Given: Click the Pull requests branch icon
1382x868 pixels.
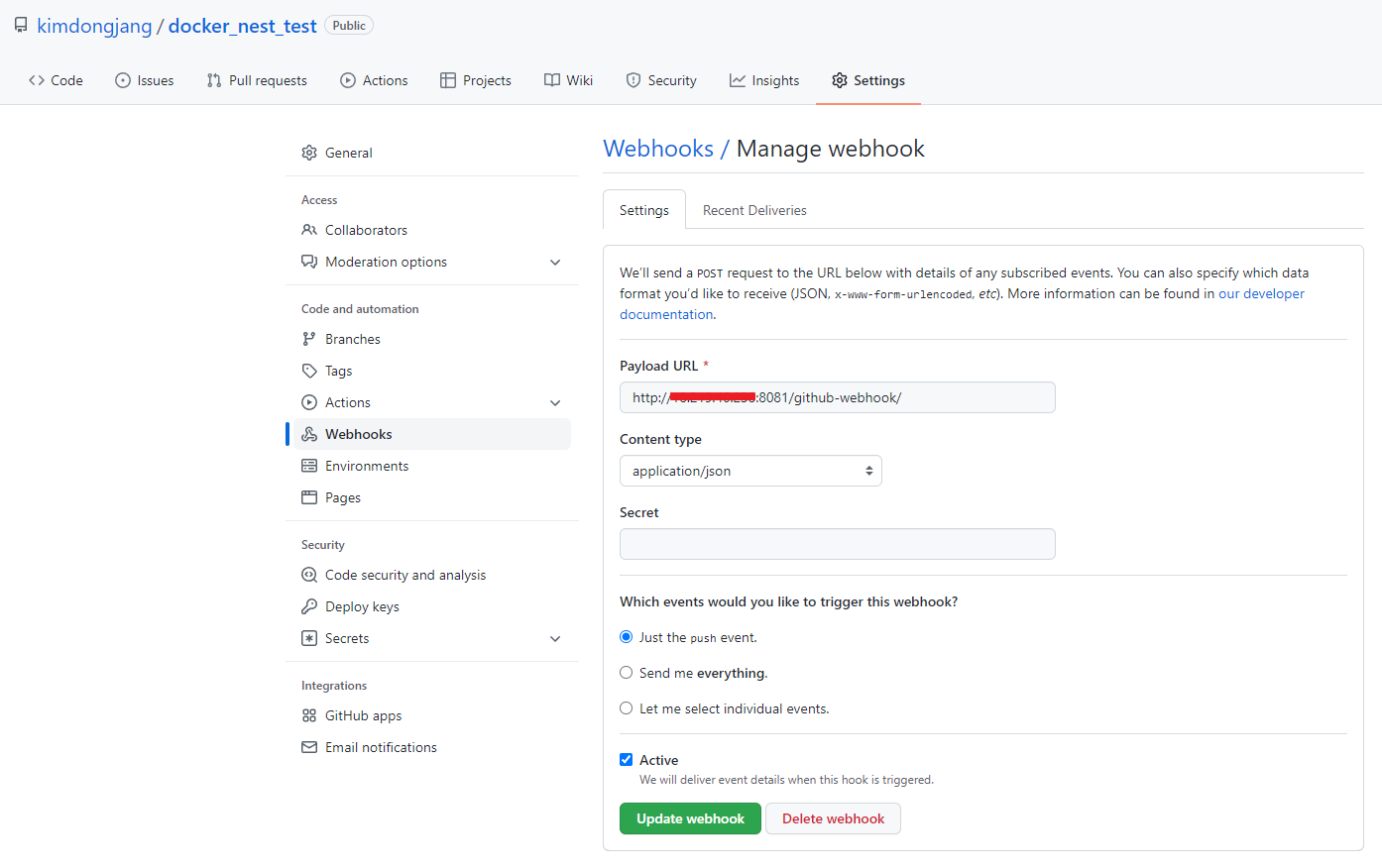Looking at the screenshot, I should click(x=214, y=80).
